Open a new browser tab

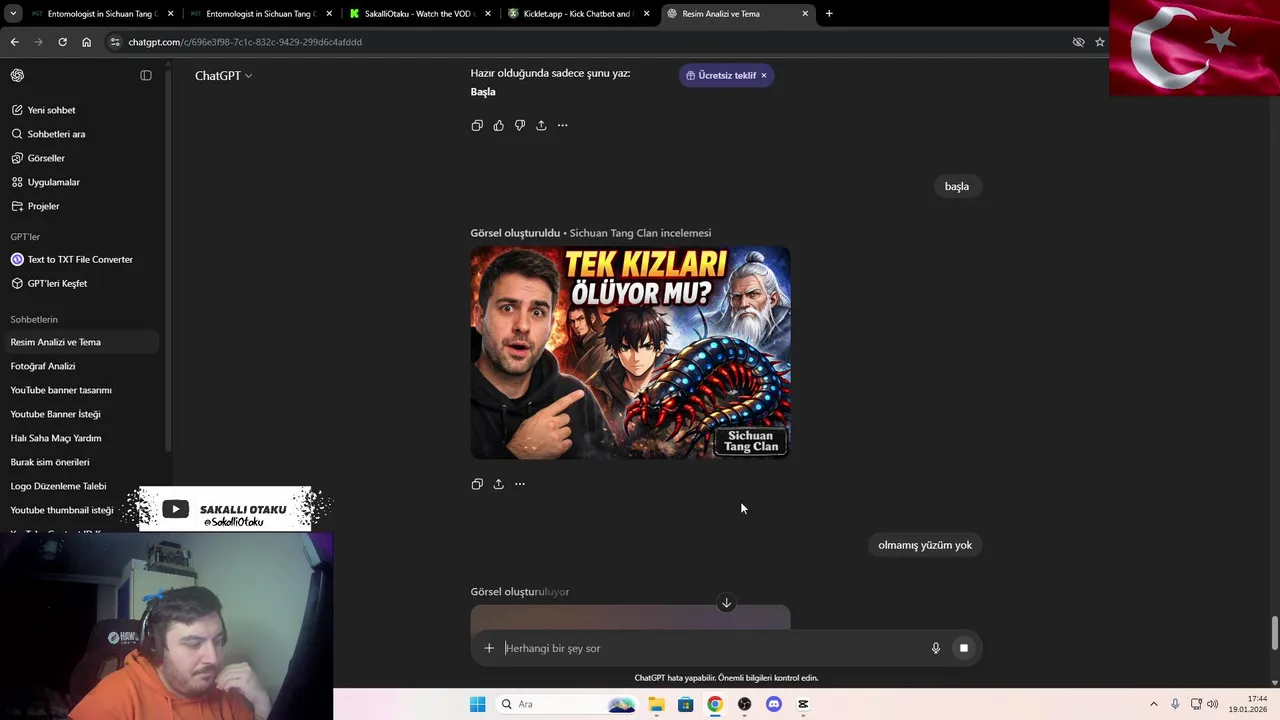point(829,14)
